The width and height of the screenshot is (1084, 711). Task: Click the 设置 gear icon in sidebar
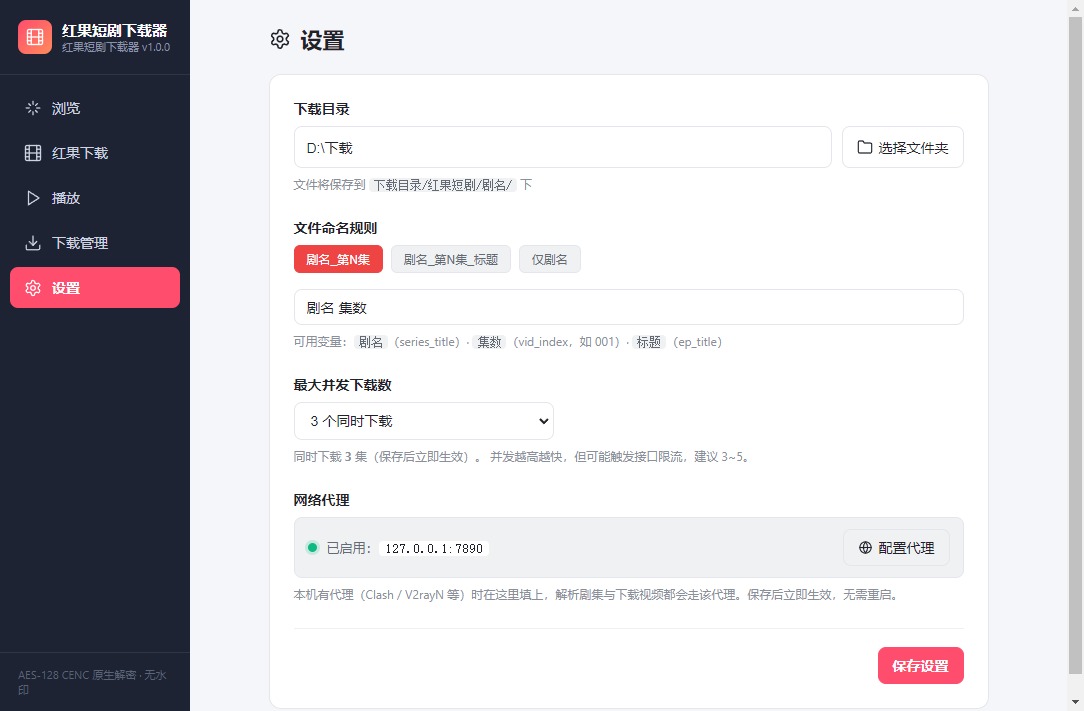tap(32, 288)
